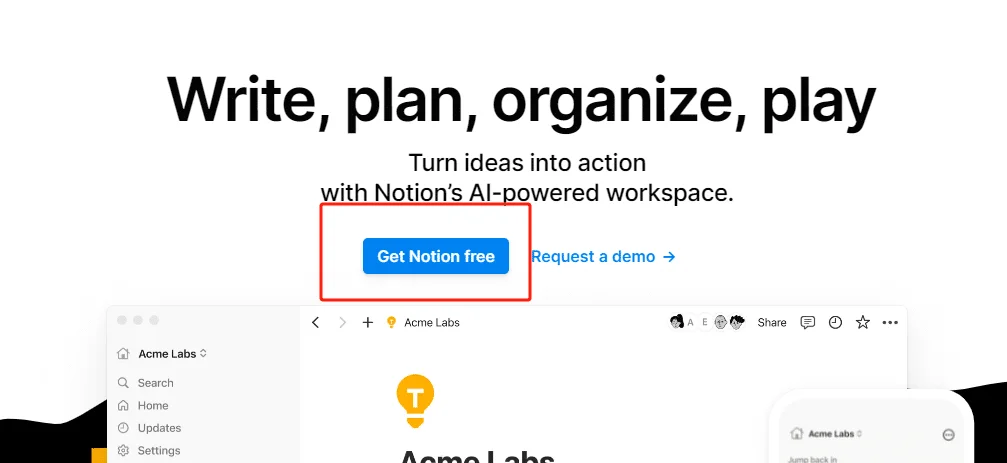Image resolution: width=1007 pixels, height=463 pixels.
Task: Go back with the left arrow
Action: [x=316, y=322]
